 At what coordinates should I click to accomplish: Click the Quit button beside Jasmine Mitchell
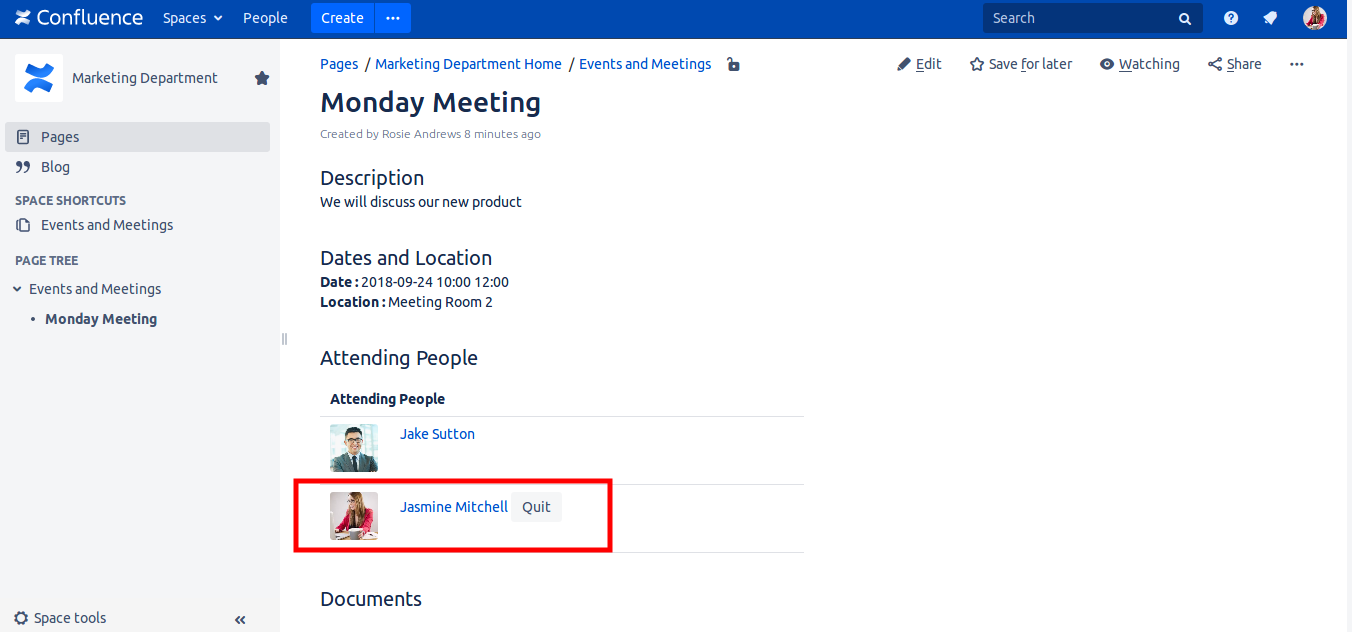tap(536, 507)
